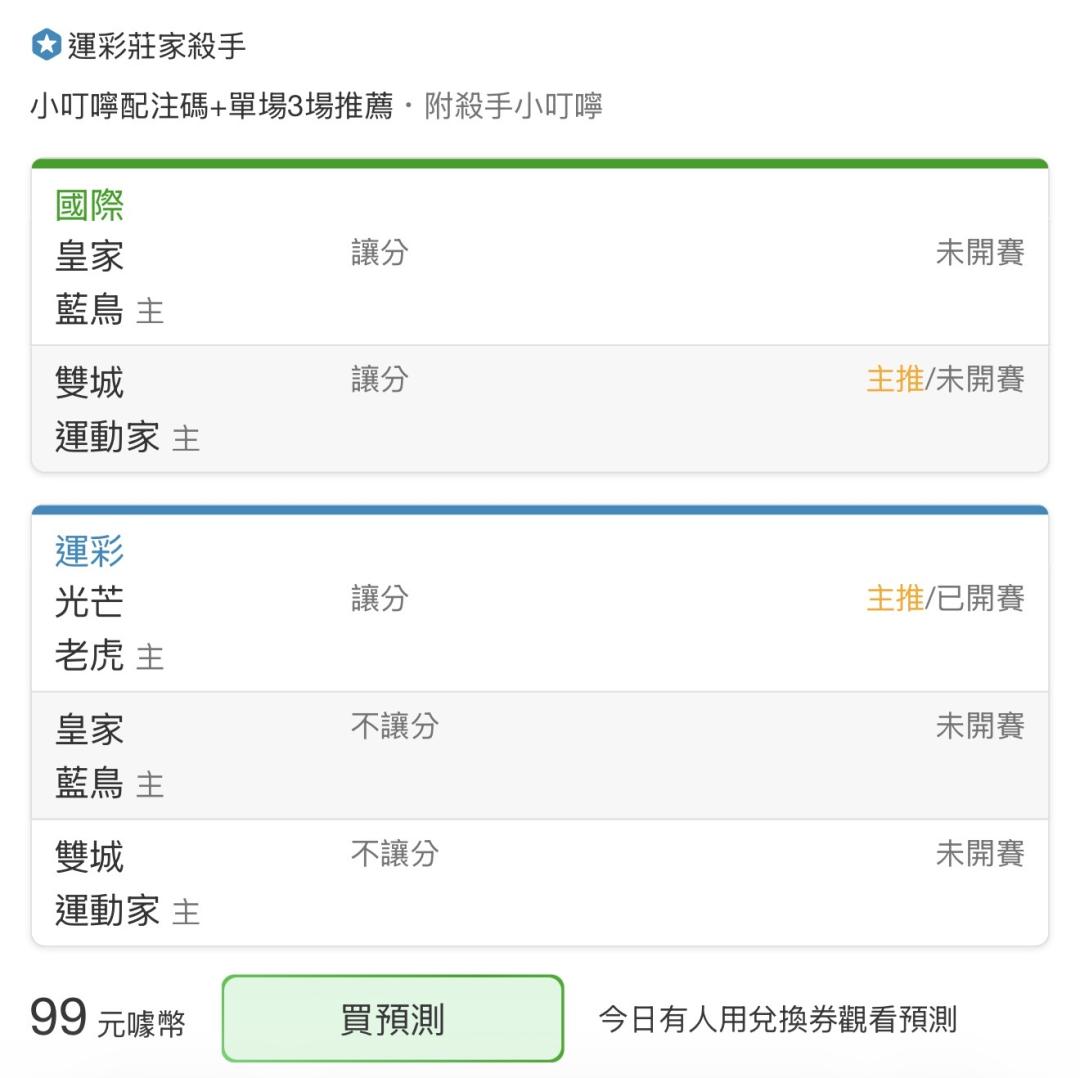Click the green bar above 國際 card
Image resolution: width=1080 pixels, height=1078 pixels.
coord(540,163)
